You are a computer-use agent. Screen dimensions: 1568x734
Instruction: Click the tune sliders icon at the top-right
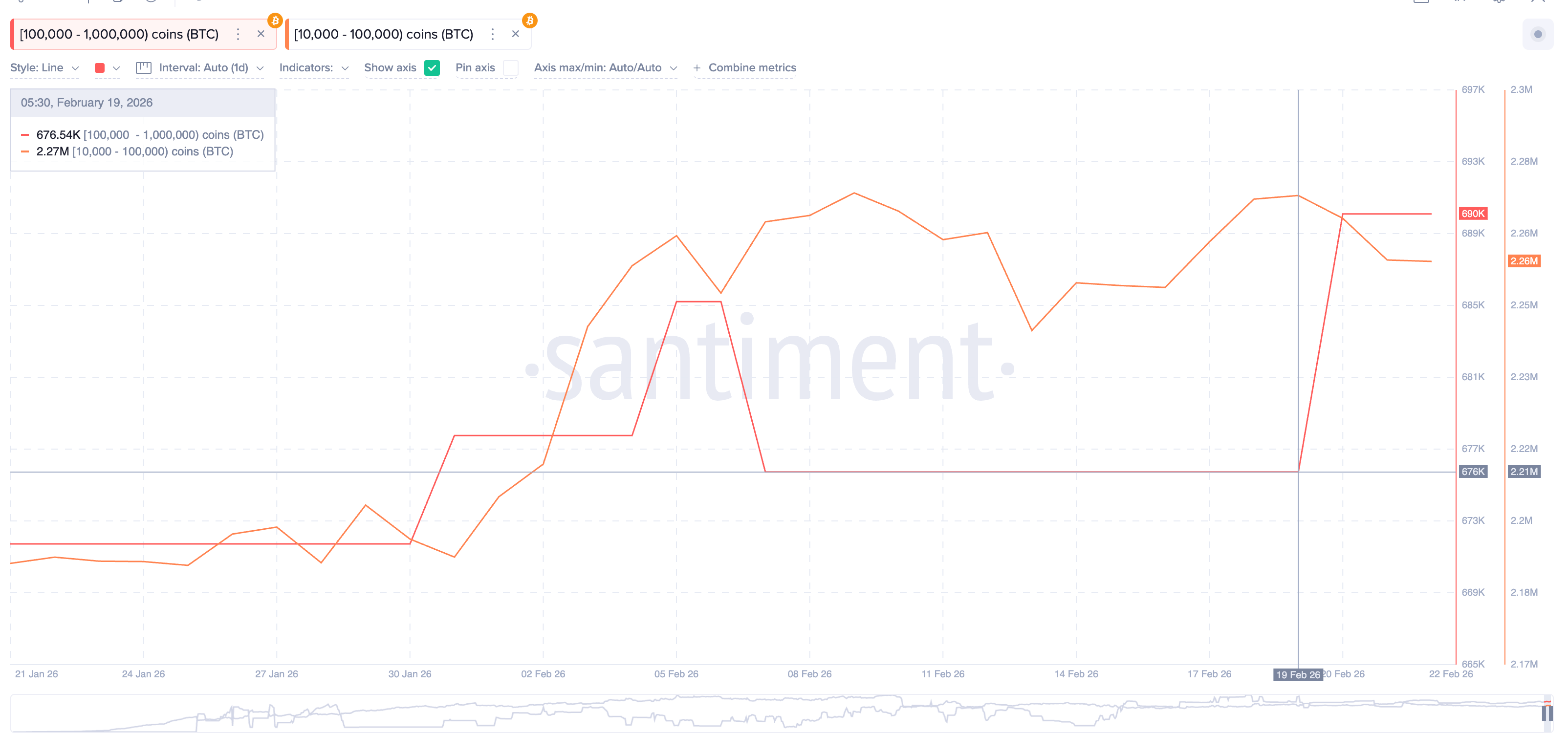pos(1459,2)
